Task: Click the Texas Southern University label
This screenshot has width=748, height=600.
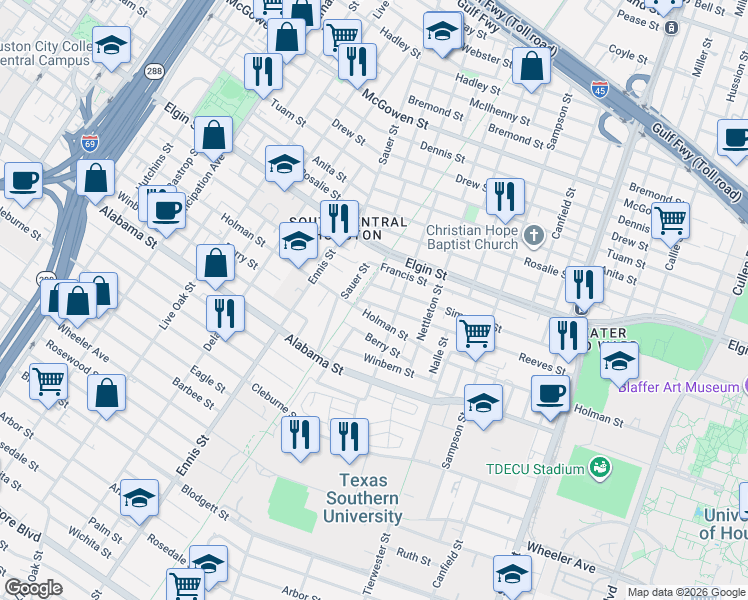Action: (x=363, y=498)
